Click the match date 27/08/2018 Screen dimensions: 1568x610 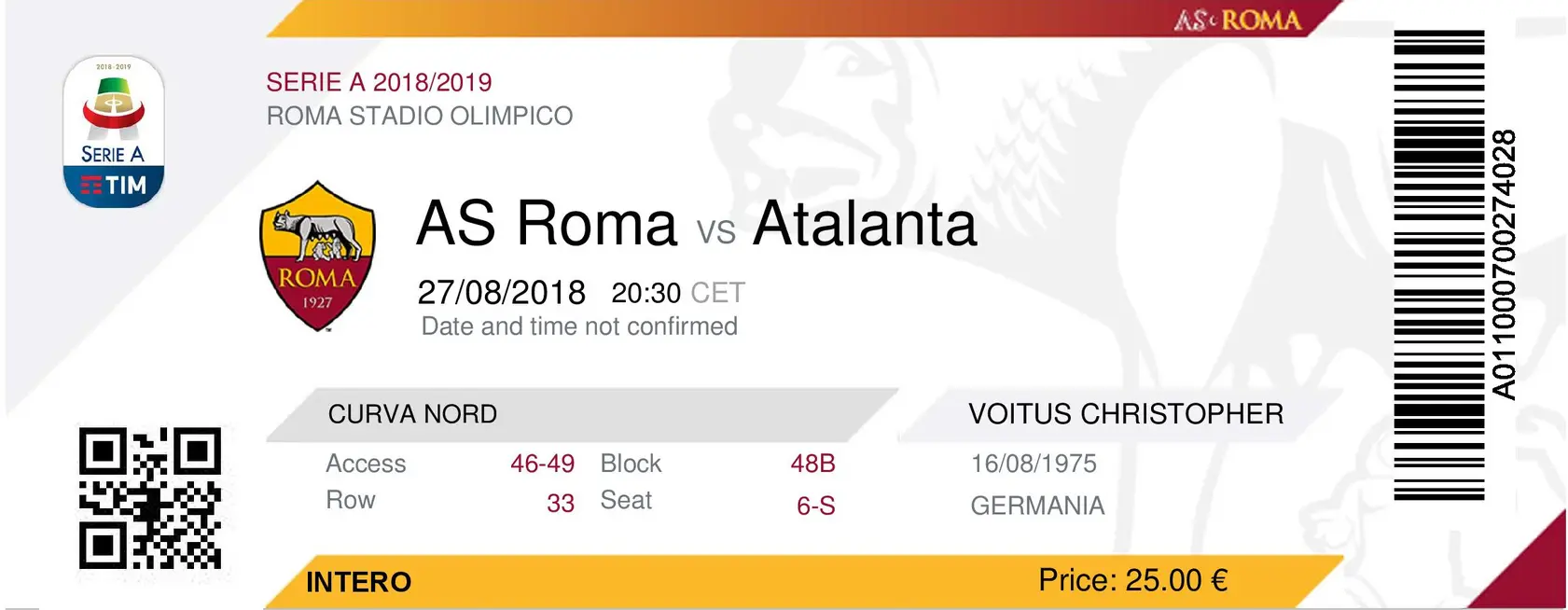pyautogui.click(x=501, y=293)
